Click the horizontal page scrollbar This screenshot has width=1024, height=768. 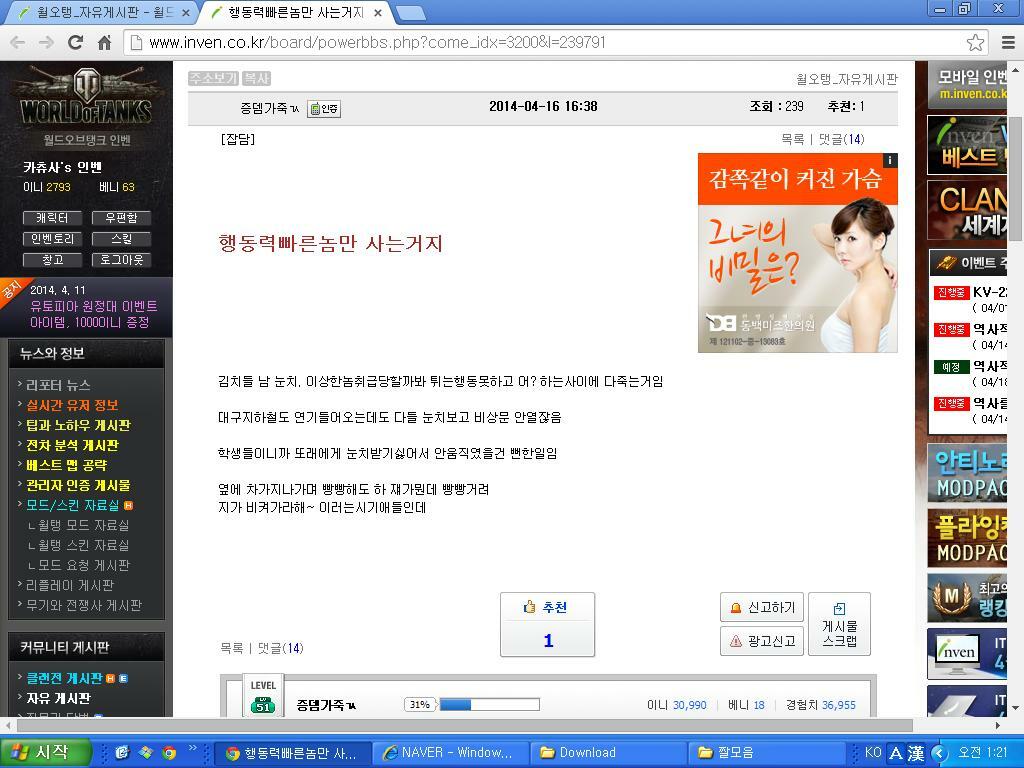click(x=464, y=726)
